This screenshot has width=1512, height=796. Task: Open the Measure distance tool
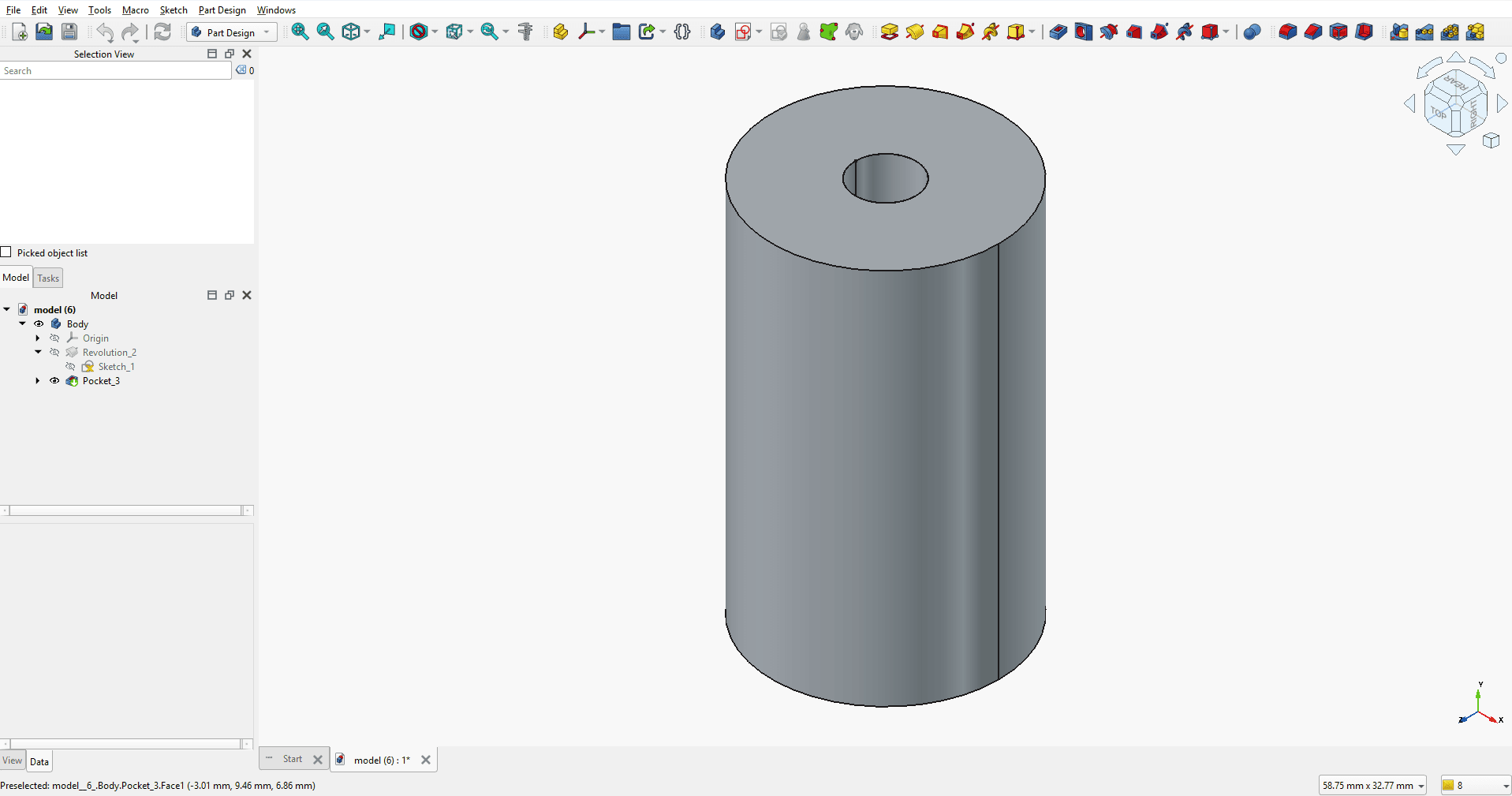point(525,32)
